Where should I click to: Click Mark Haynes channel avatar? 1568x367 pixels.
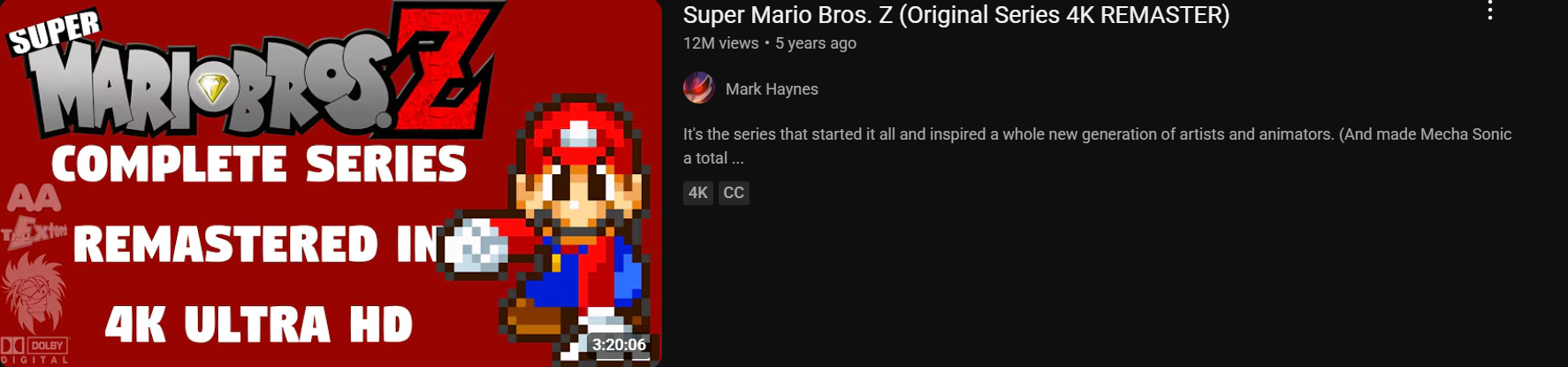699,88
